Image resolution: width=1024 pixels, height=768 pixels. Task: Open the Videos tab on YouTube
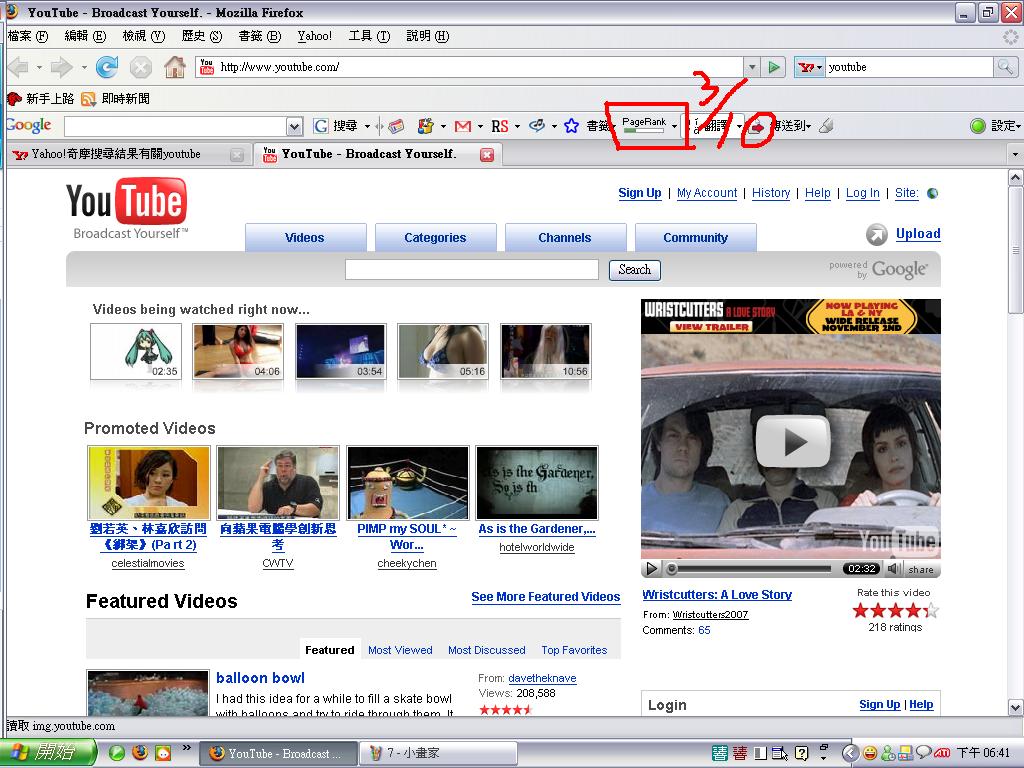tap(305, 238)
